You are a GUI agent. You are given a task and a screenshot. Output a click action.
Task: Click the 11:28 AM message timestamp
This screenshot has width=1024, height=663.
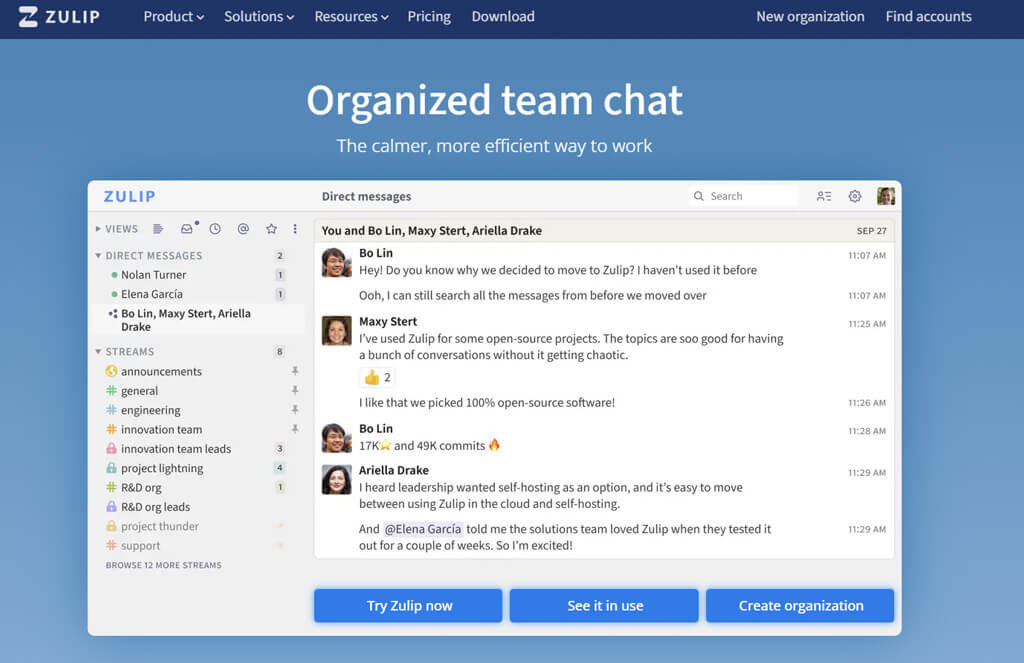tap(867, 431)
